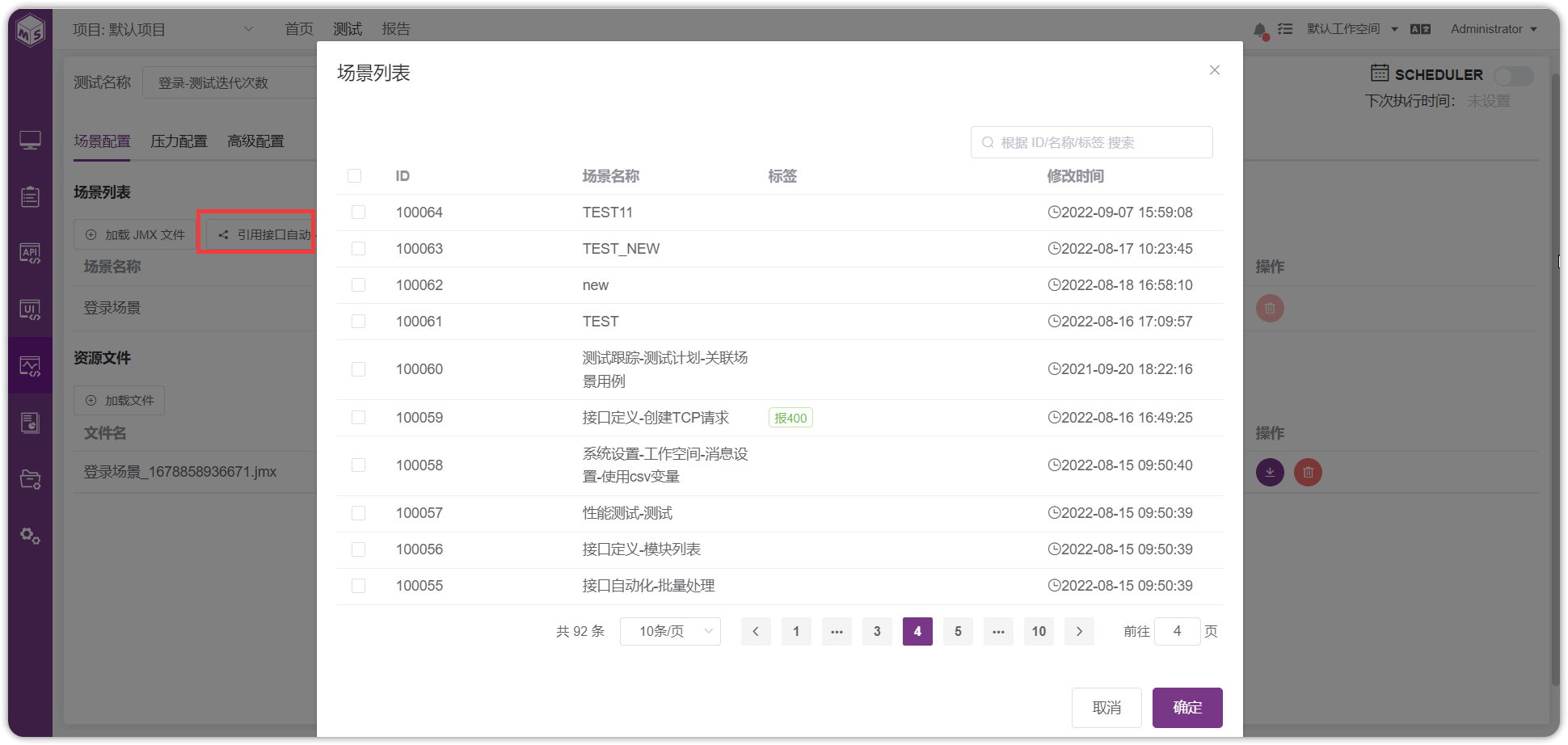Open performance test sidebar icon
The image size is (1568, 745).
[x=30, y=366]
